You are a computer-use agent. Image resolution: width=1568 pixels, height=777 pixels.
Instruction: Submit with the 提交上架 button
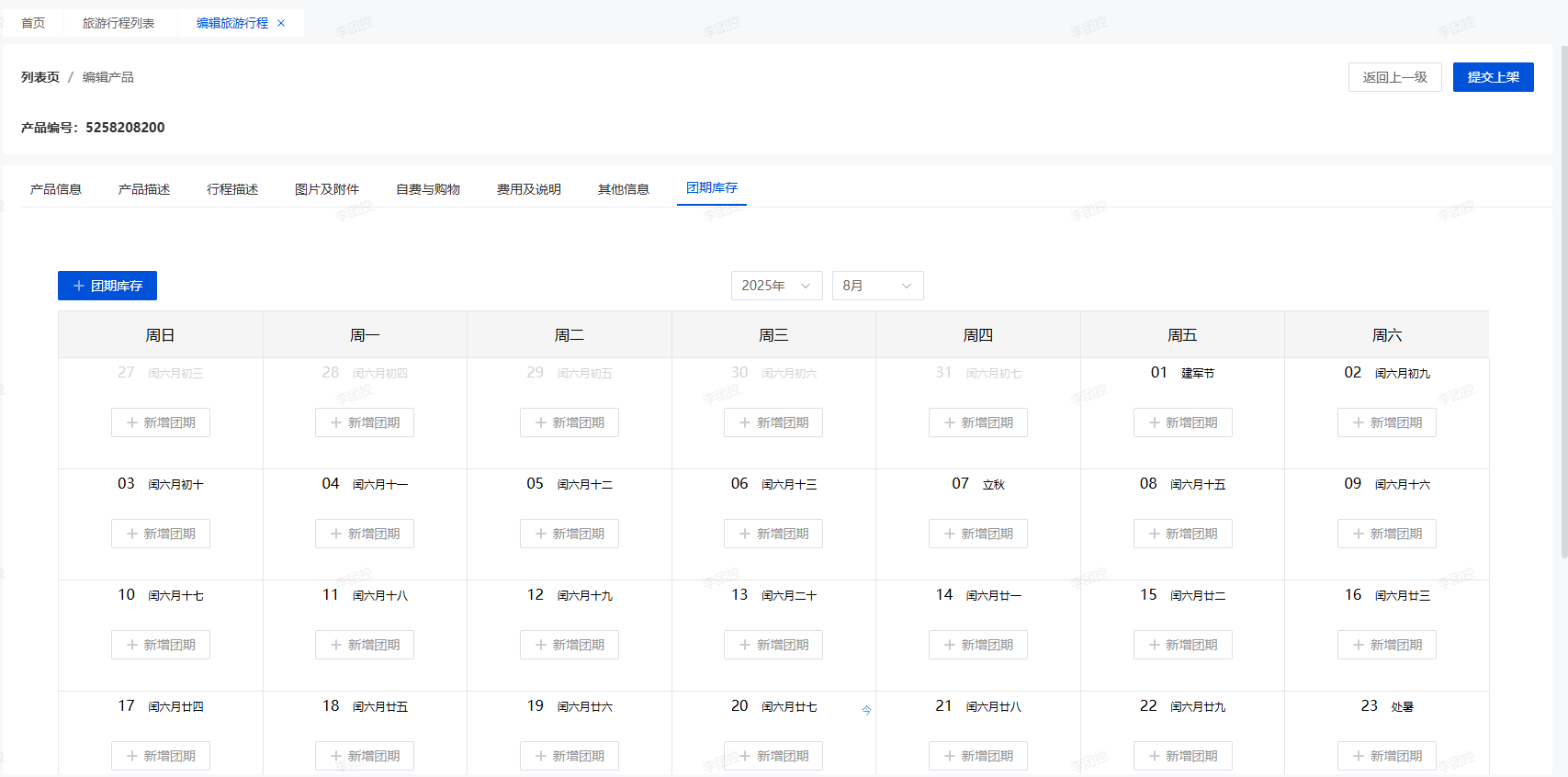1493,77
